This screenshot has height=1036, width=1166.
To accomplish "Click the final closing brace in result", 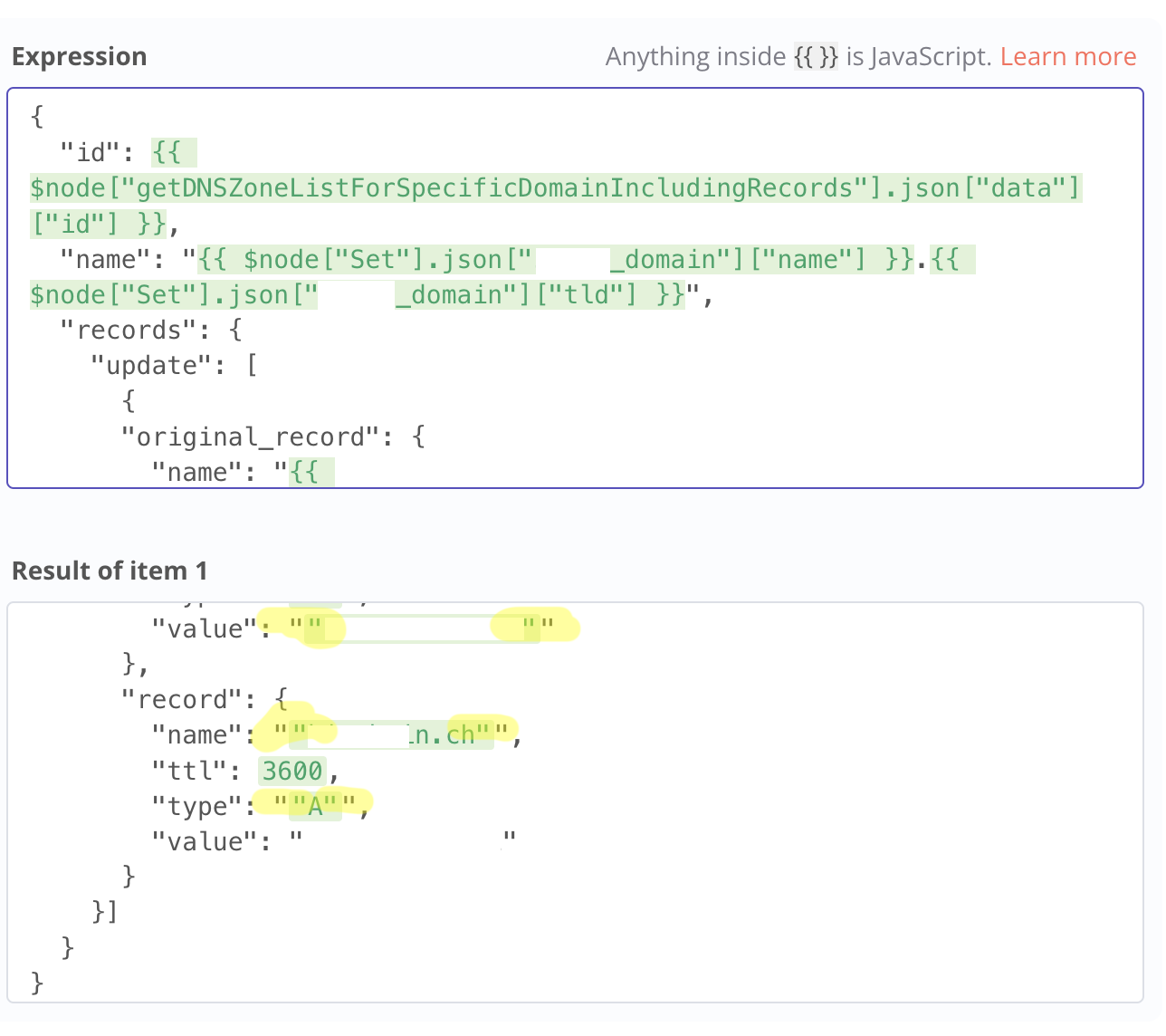I will click(x=37, y=983).
